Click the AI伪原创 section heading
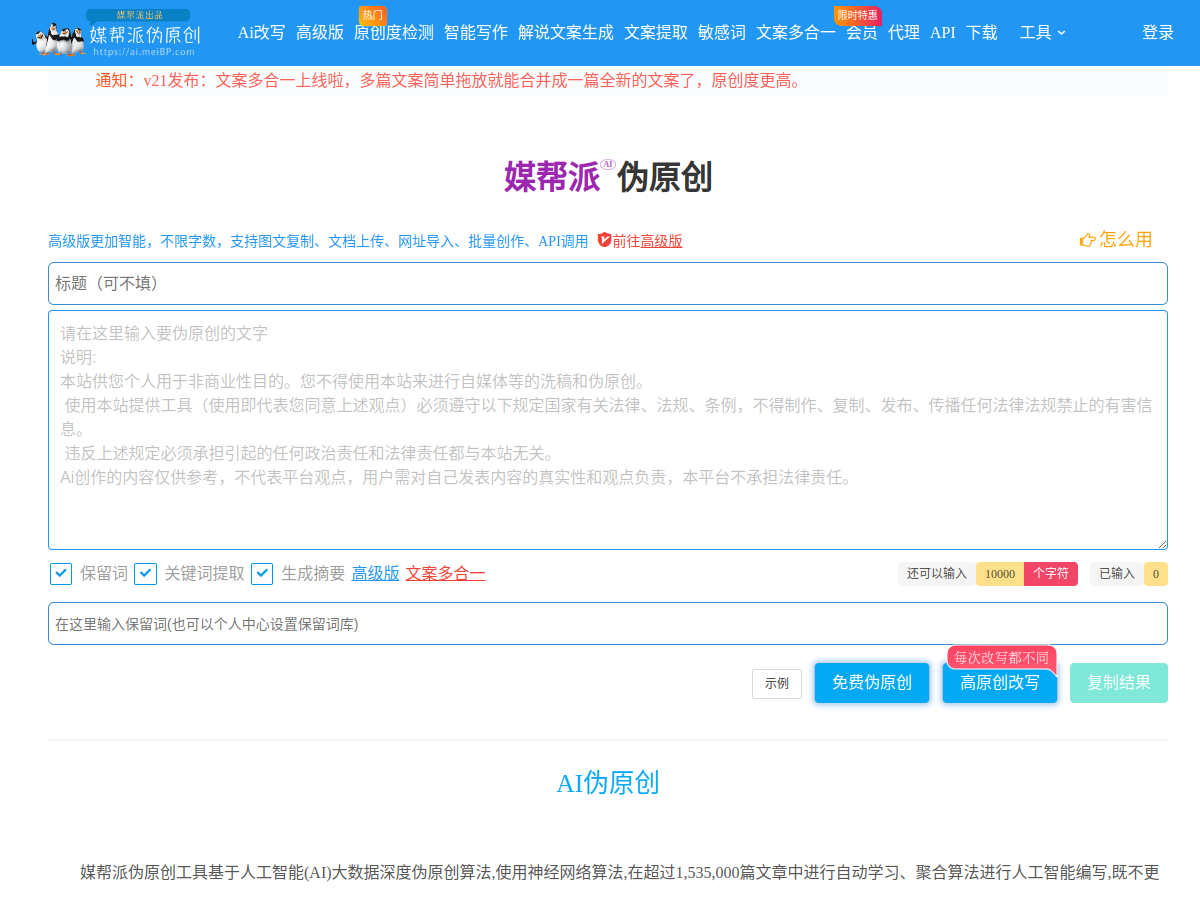The height and width of the screenshot is (900, 1200). (608, 783)
